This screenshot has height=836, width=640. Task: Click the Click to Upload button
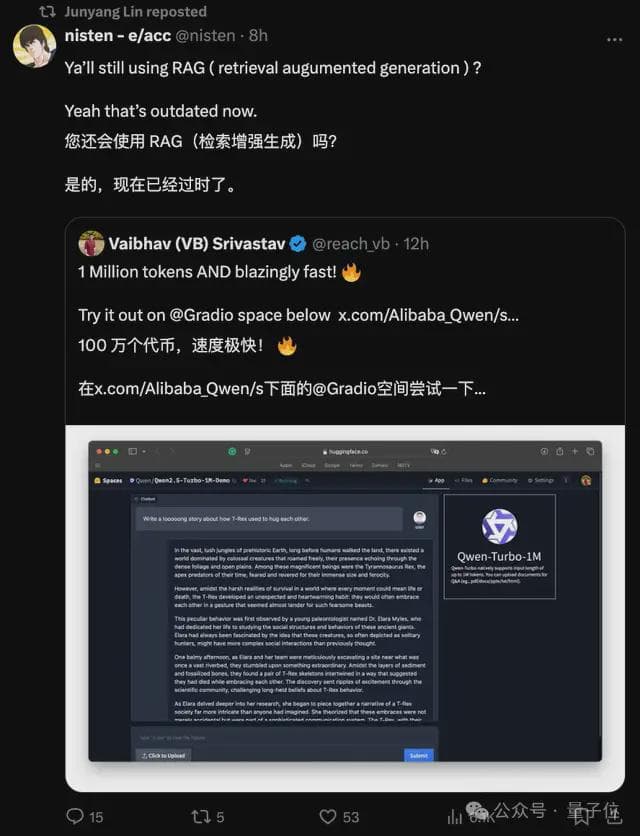click(x=164, y=755)
